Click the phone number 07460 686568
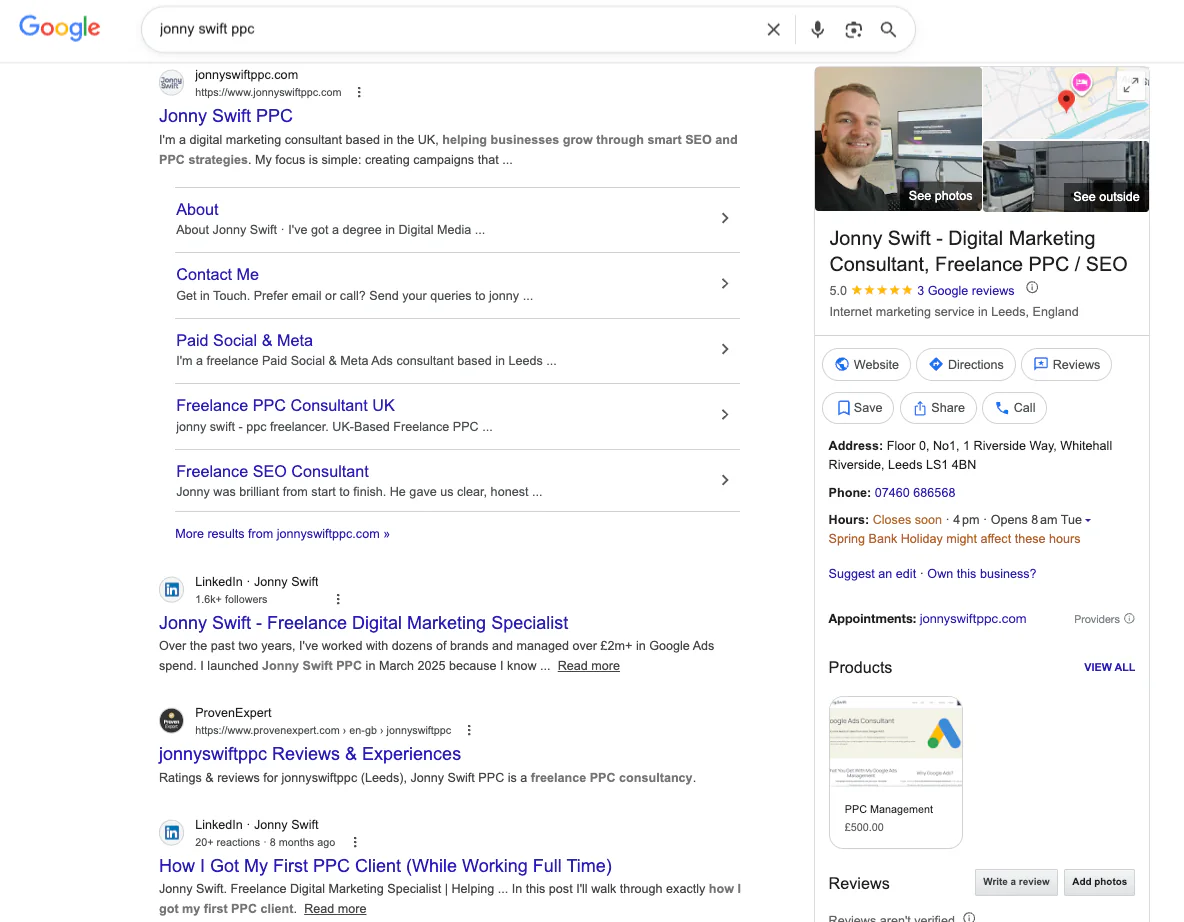1184x922 pixels. click(x=914, y=493)
